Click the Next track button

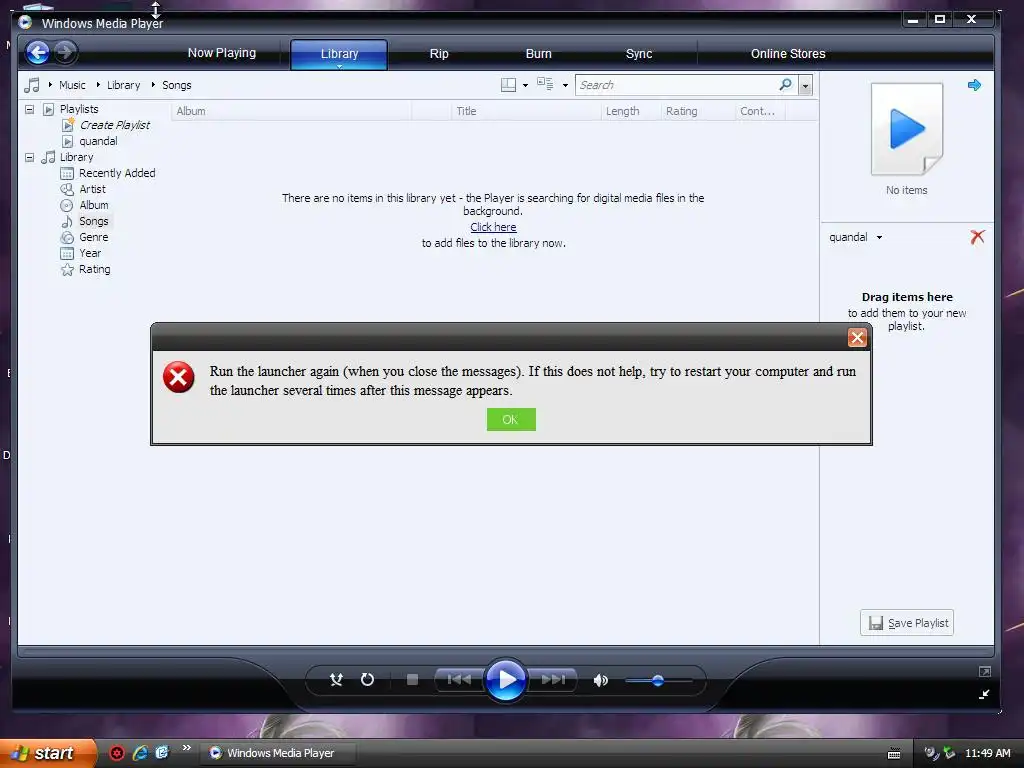[552, 680]
